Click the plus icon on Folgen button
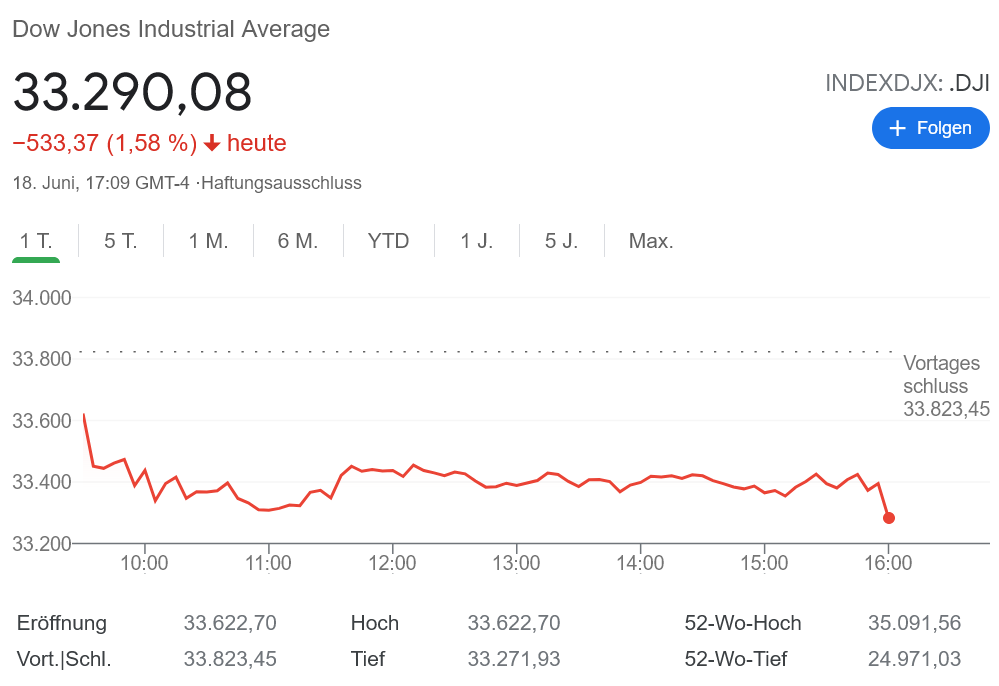999x686 pixels. point(897,128)
